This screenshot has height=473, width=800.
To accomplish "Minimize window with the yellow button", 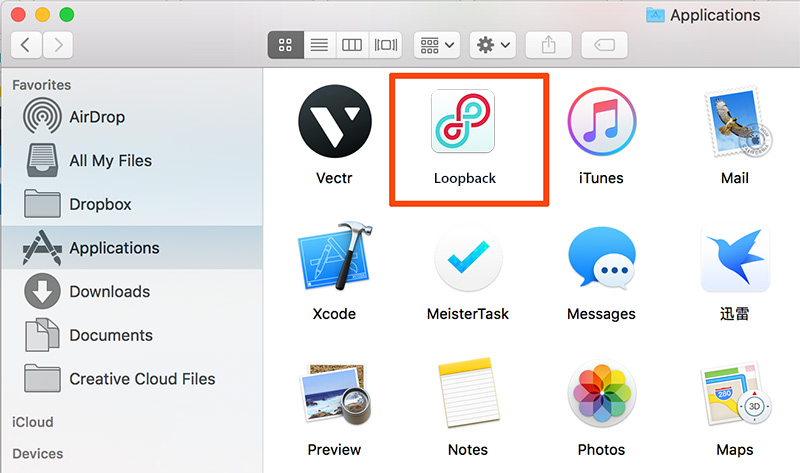I will point(42,14).
